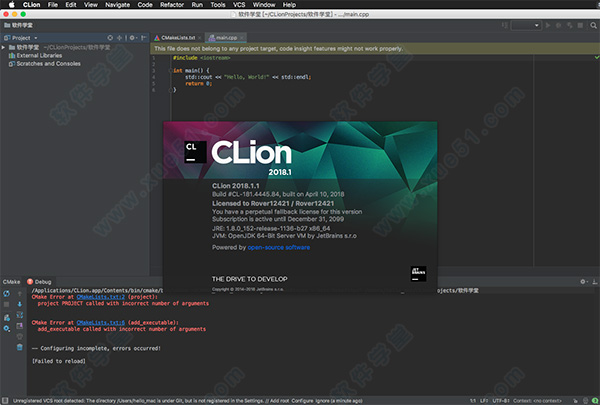Click the run with coverage icon
The width and height of the screenshot is (600, 405).
tap(570, 25)
